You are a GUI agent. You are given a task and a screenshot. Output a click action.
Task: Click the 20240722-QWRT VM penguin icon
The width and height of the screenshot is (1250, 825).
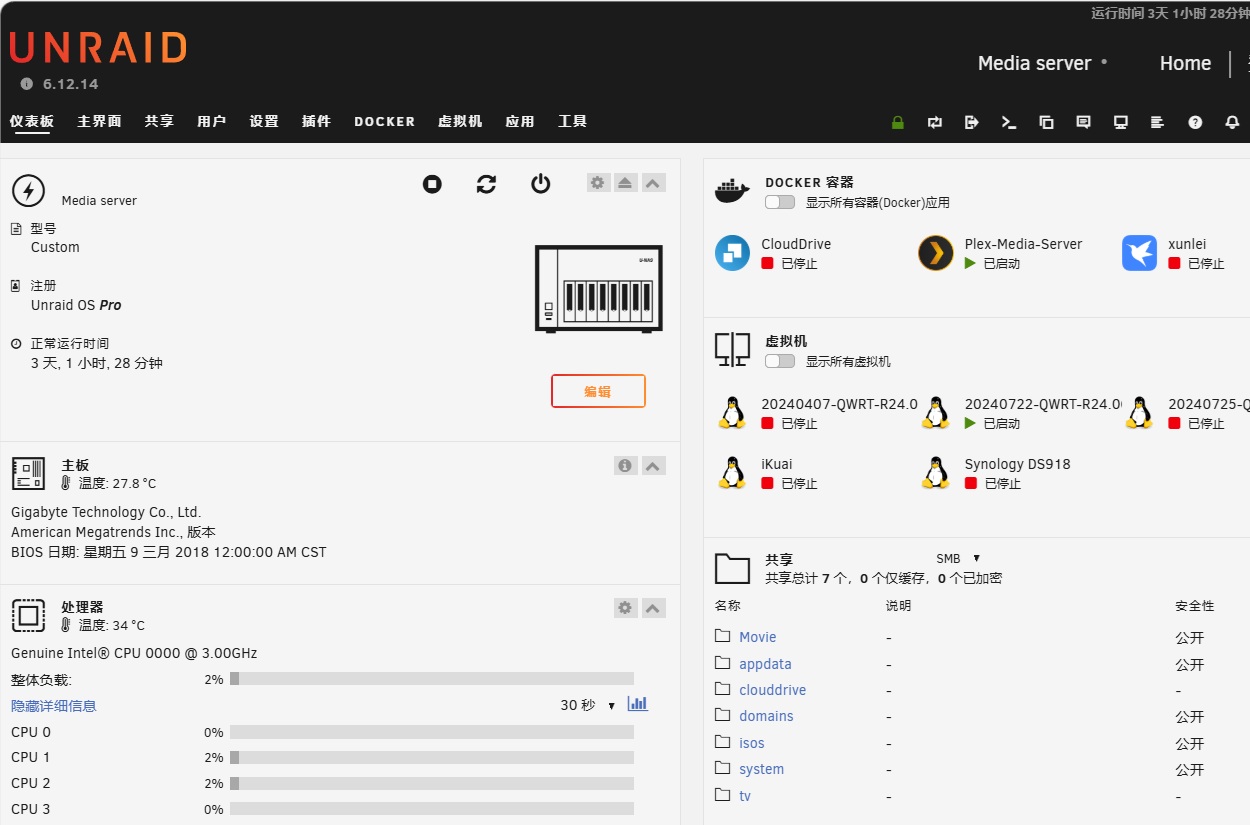pos(936,413)
